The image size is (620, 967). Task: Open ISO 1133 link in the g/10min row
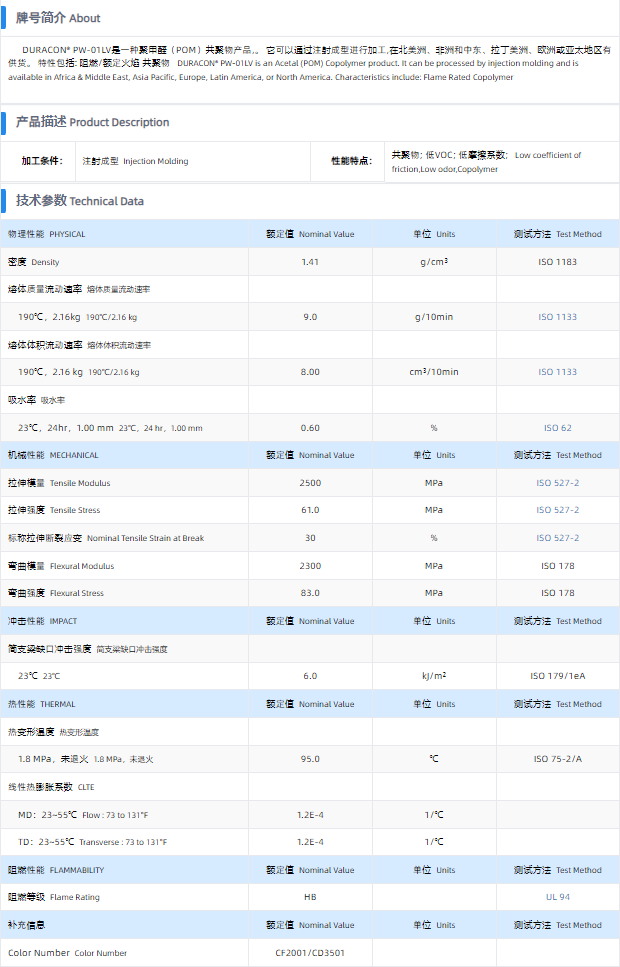click(x=558, y=317)
